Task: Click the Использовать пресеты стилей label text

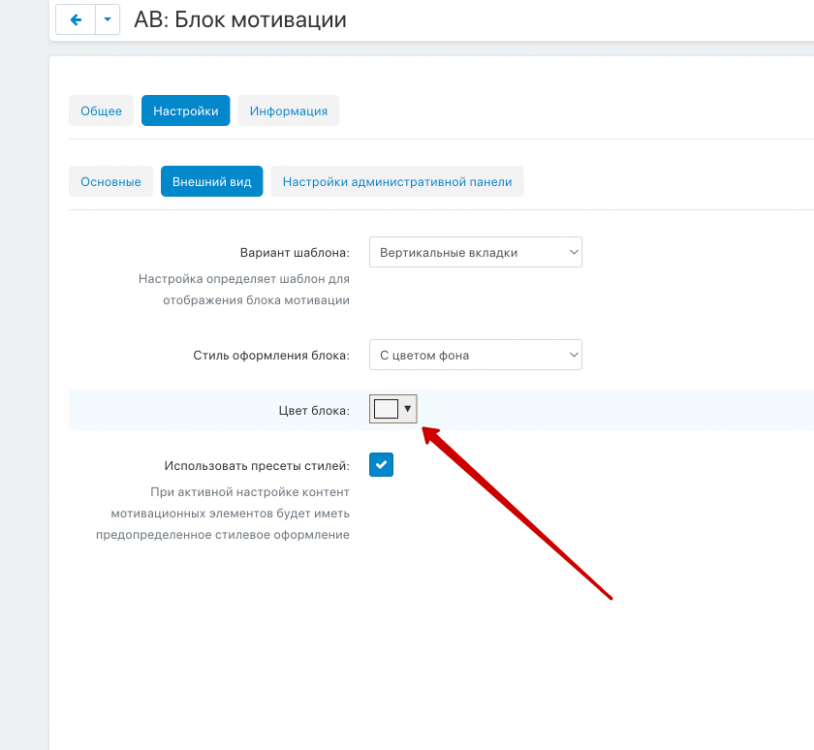Action: pos(257,466)
